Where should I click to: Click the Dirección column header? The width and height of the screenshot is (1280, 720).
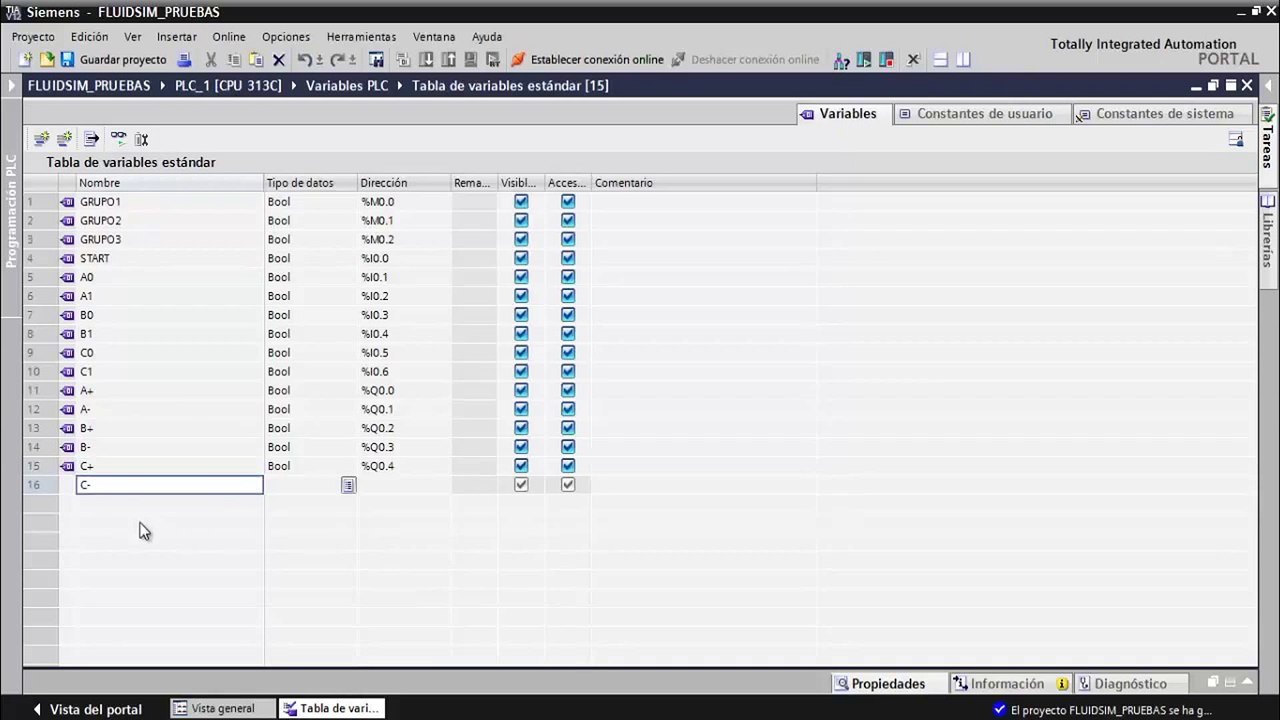(404, 183)
